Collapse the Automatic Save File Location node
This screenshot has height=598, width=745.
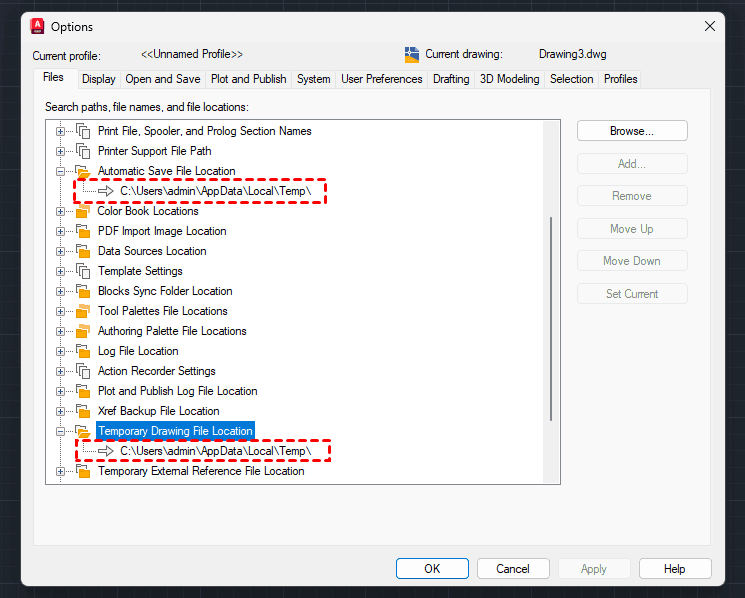tap(61, 171)
